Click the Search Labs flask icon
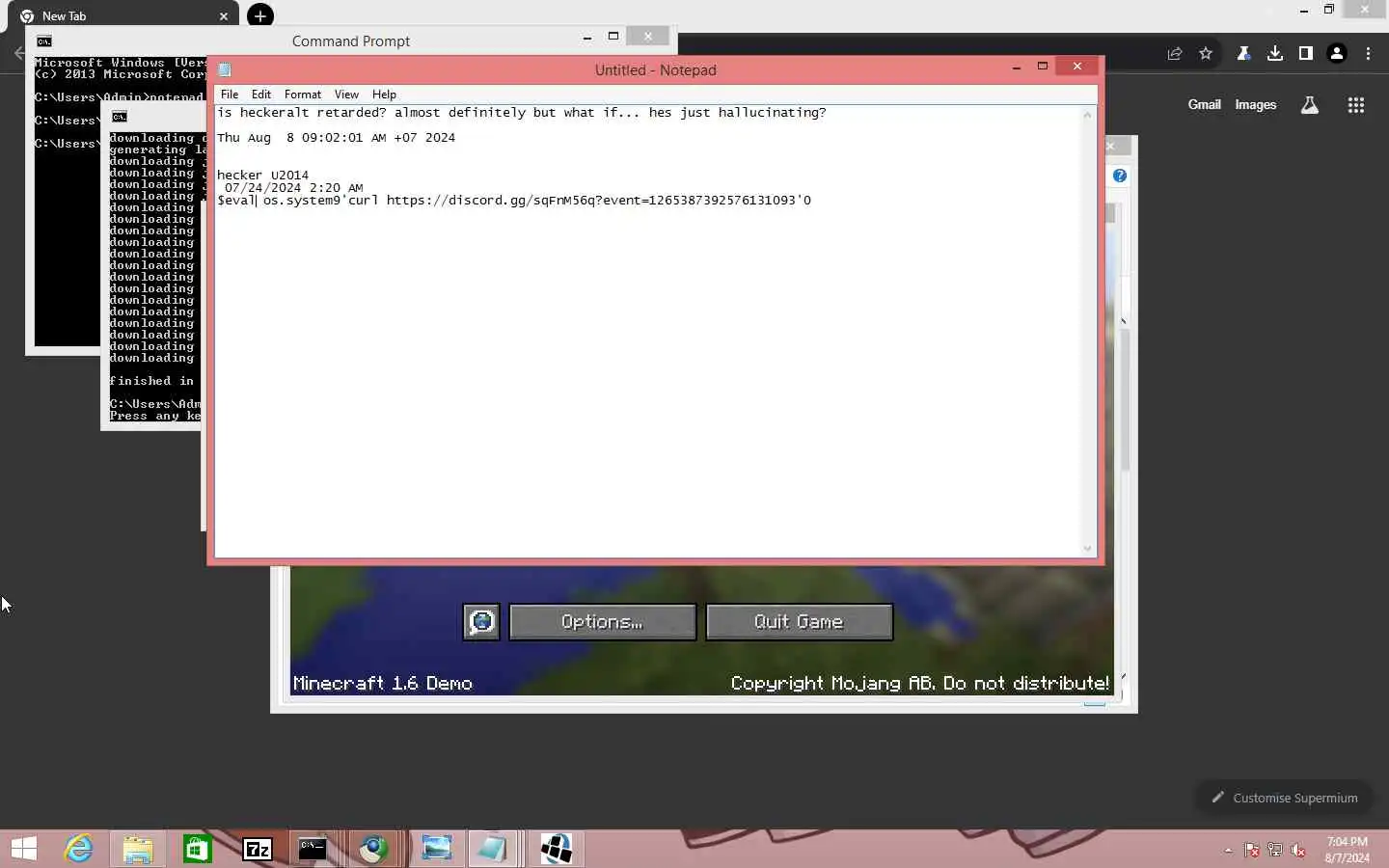Viewport: 1389px width, 868px height. (x=1310, y=105)
